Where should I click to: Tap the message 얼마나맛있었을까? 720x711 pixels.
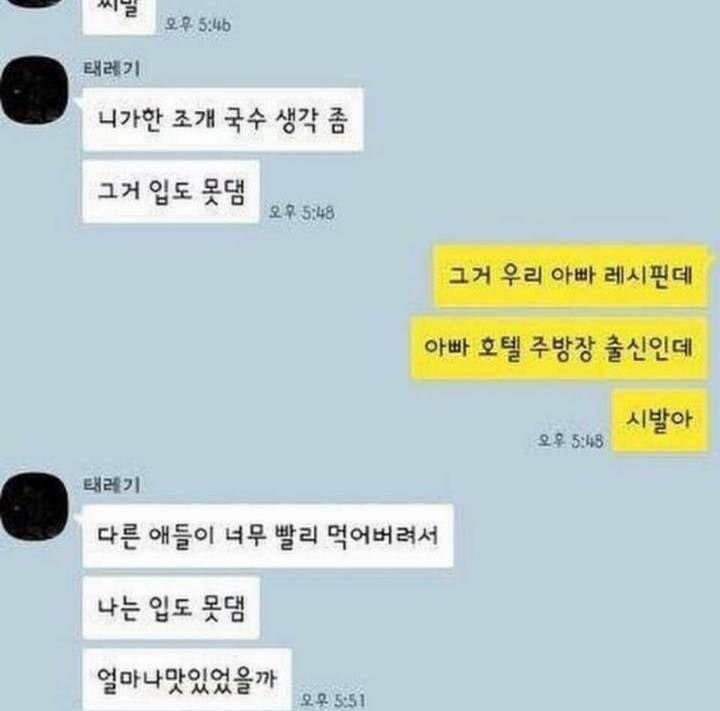pos(187,679)
